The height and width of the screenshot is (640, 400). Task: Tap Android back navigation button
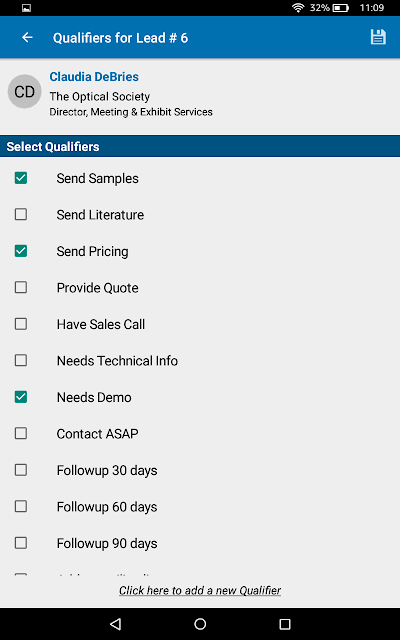pos(116,624)
